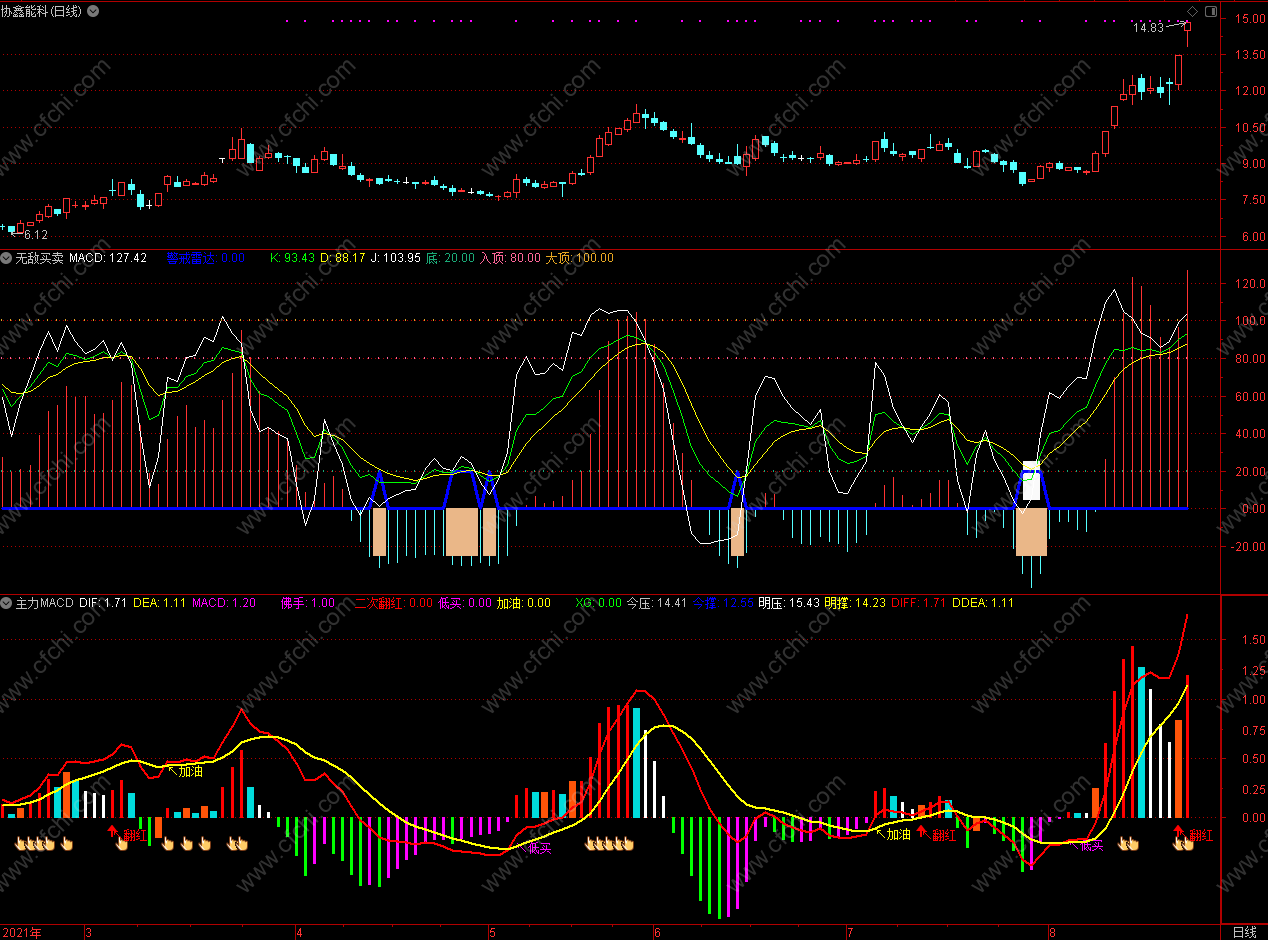Image resolution: width=1268 pixels, height=940 pixels.
Task: Click the -20.00 indicator axis value
Action: pyautogui.click(x=1249, y=547)
